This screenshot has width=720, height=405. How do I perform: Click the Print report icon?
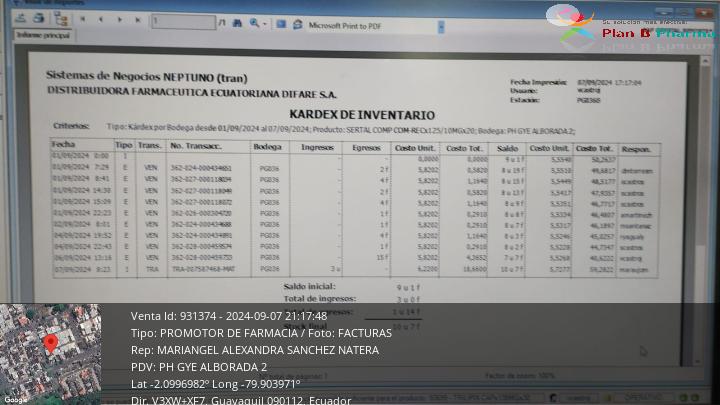(39, 18)
